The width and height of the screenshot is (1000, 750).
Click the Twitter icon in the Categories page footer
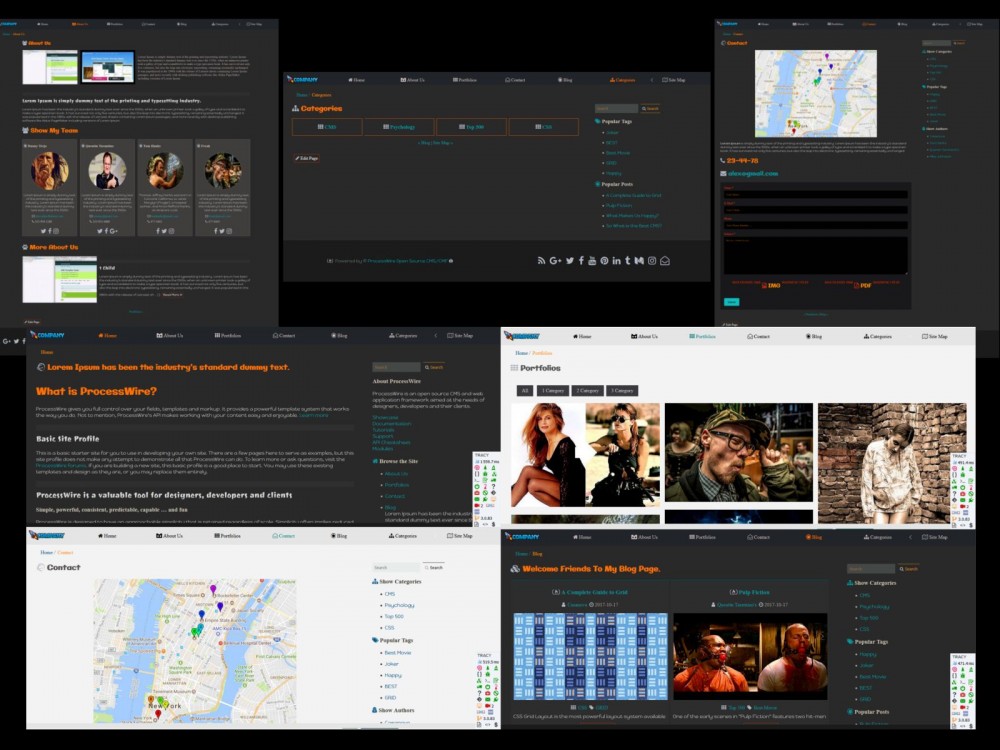pos(570,261)
